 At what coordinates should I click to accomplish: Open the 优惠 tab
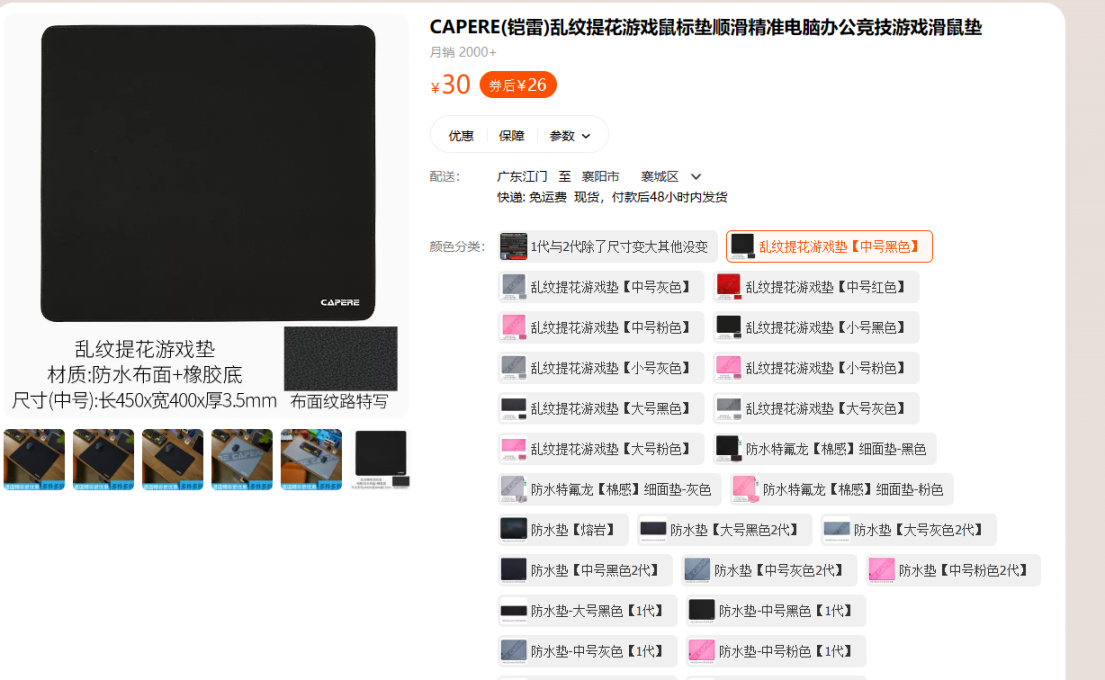(x=461, y=135)
